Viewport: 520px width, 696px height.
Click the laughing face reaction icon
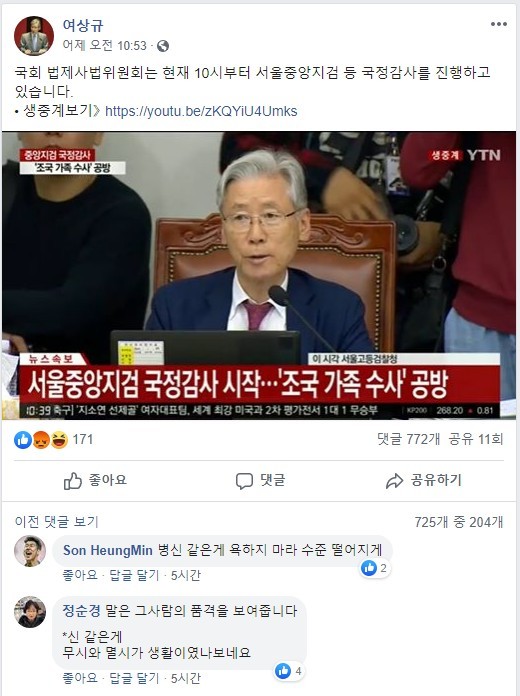(59, 439)
